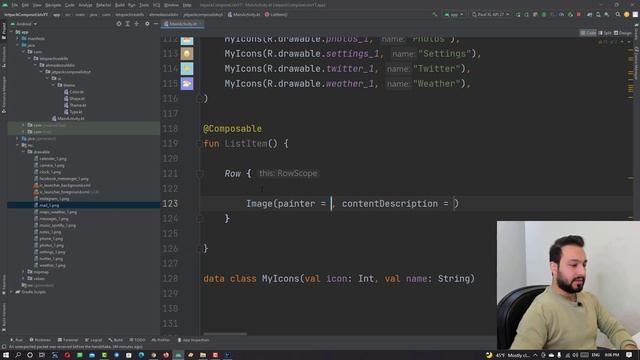Select weather_1.png drawable file
This screenshot has width=640, height=360.
[50, 265]
